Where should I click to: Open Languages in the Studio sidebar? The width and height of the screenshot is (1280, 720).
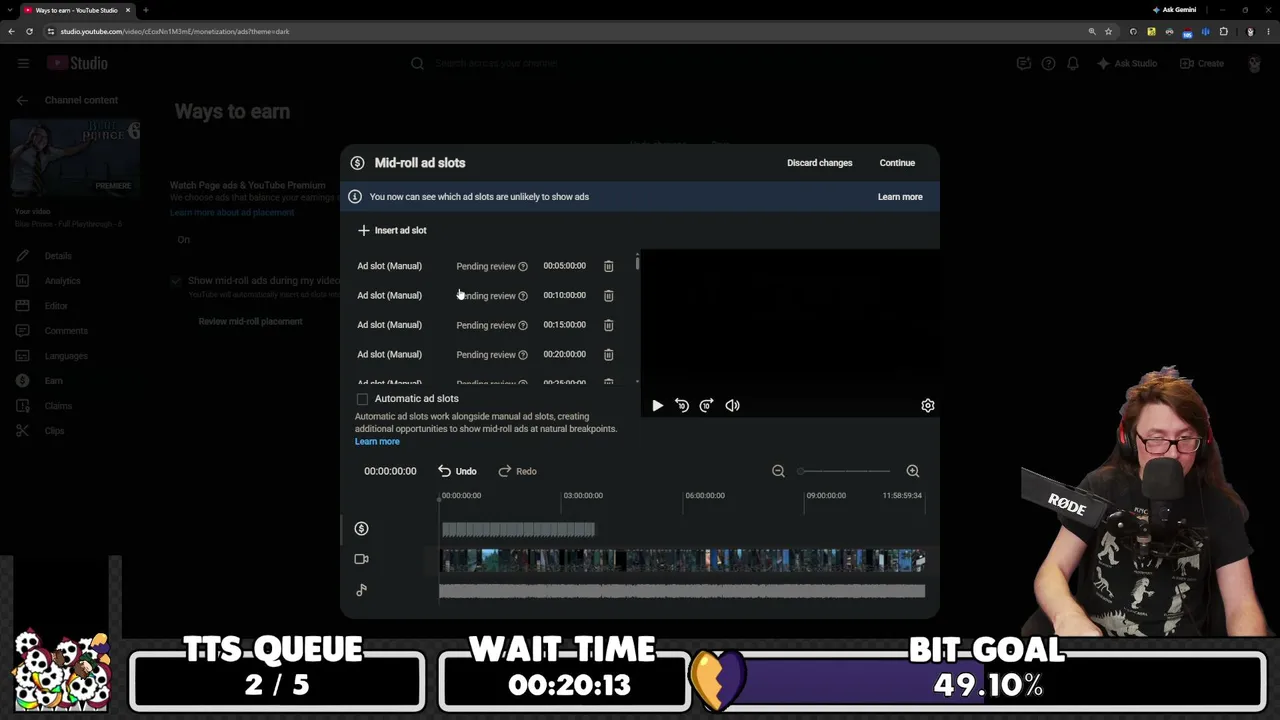coord(66,356)
